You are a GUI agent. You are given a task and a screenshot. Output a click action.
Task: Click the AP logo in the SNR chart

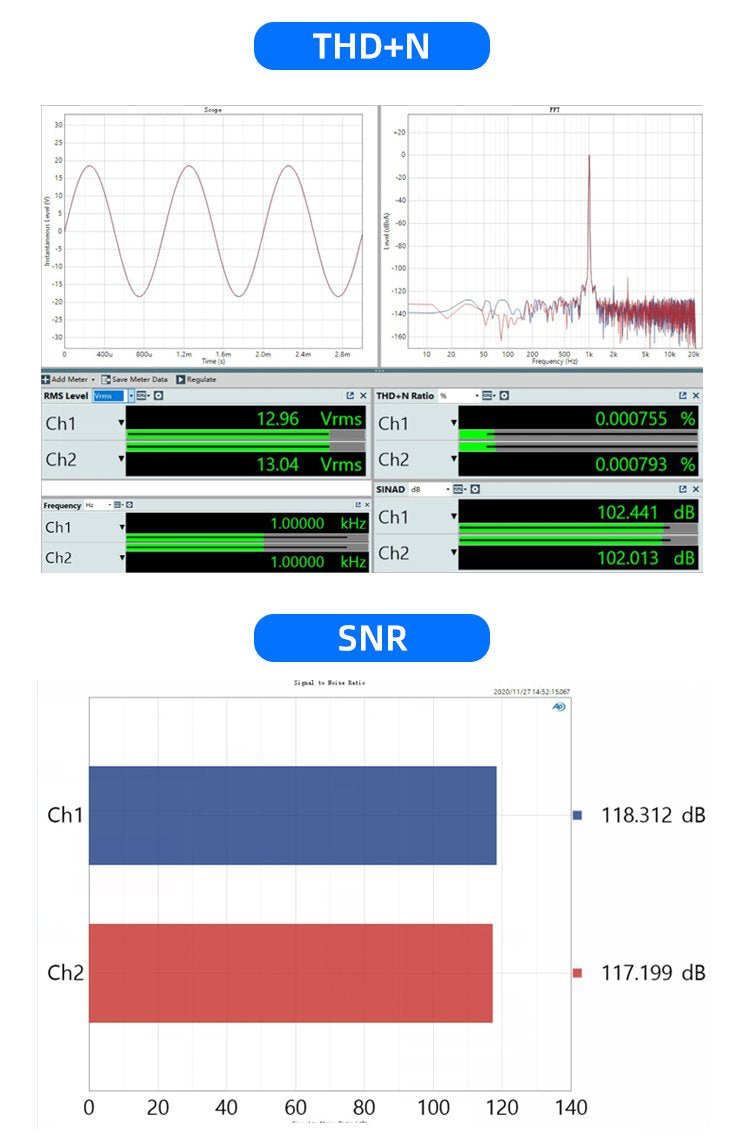click(x=558, y=706)
